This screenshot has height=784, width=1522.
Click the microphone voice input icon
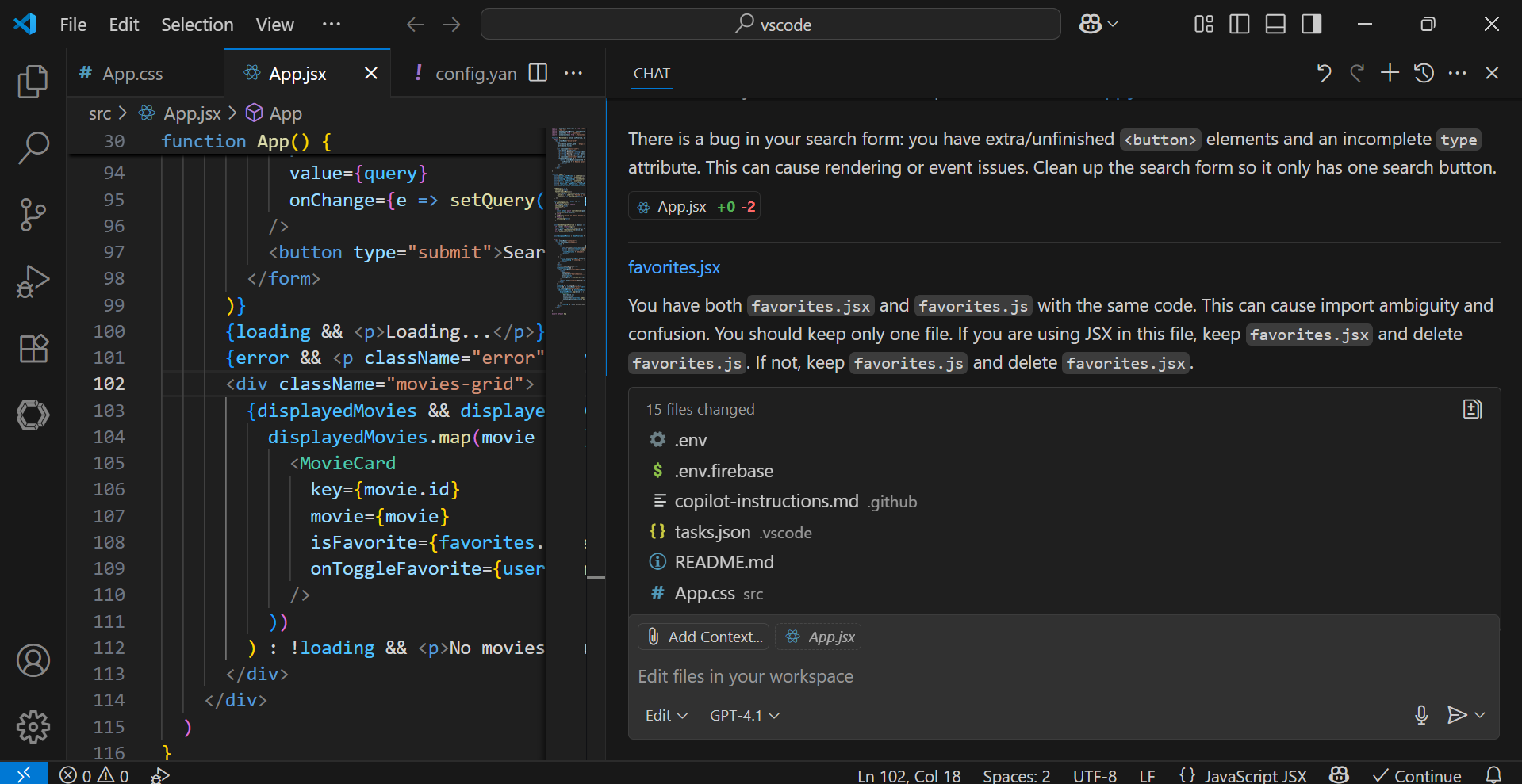1421,715
